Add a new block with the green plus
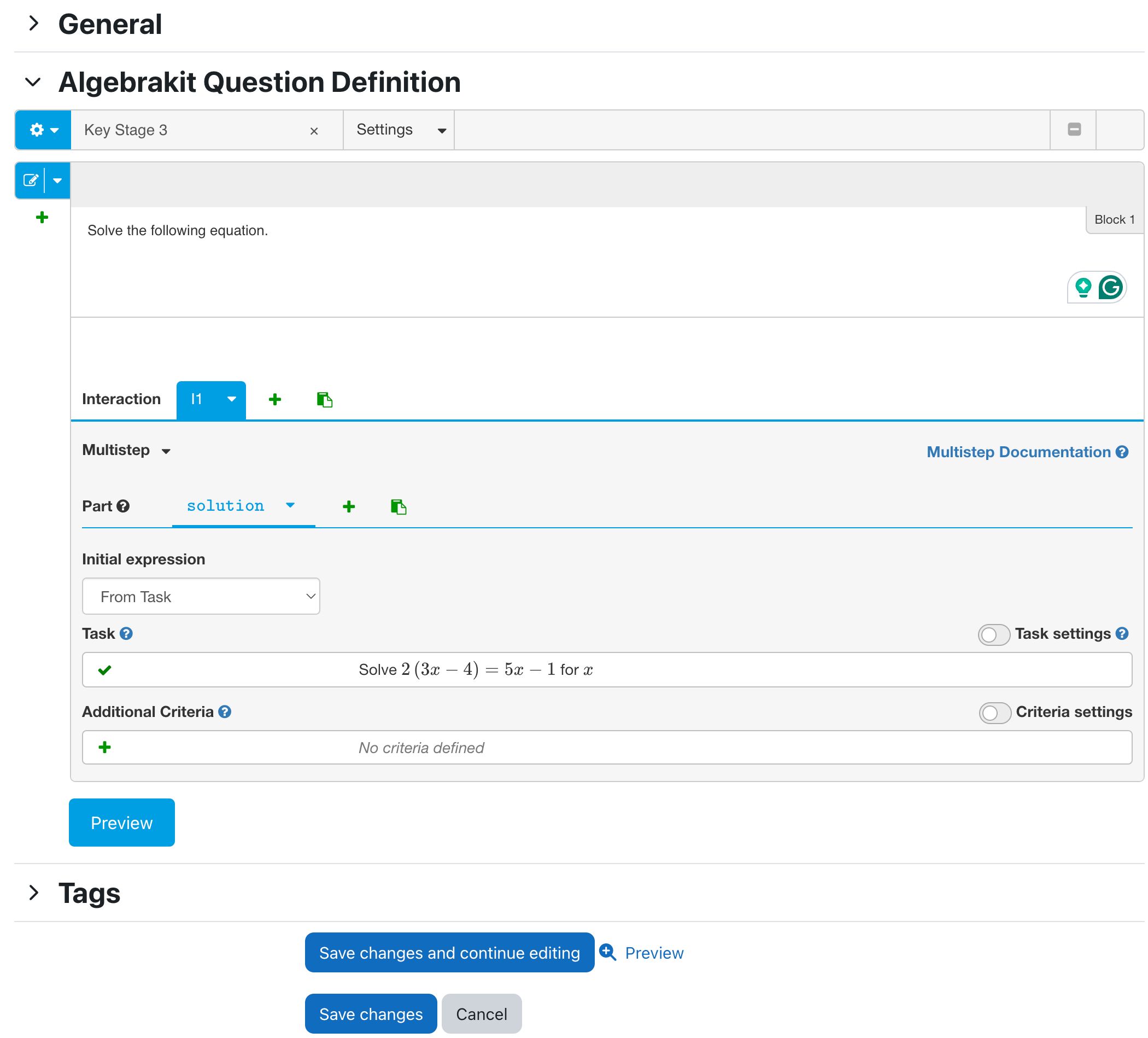 pos(41,217)
